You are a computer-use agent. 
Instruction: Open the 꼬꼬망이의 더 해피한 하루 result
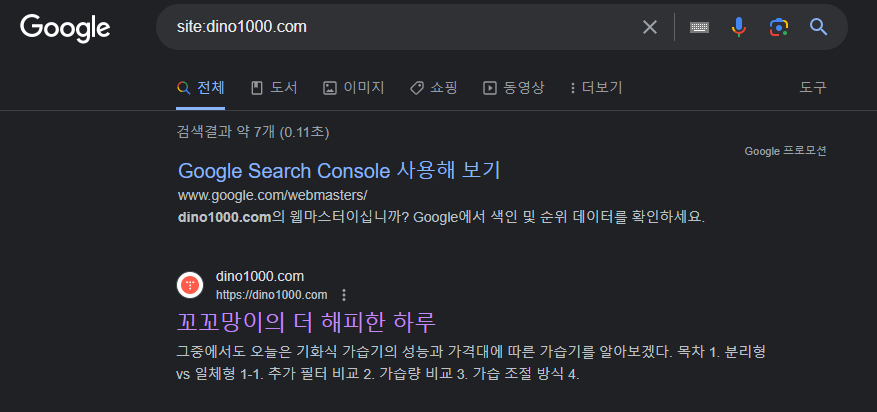pos(306,322)
